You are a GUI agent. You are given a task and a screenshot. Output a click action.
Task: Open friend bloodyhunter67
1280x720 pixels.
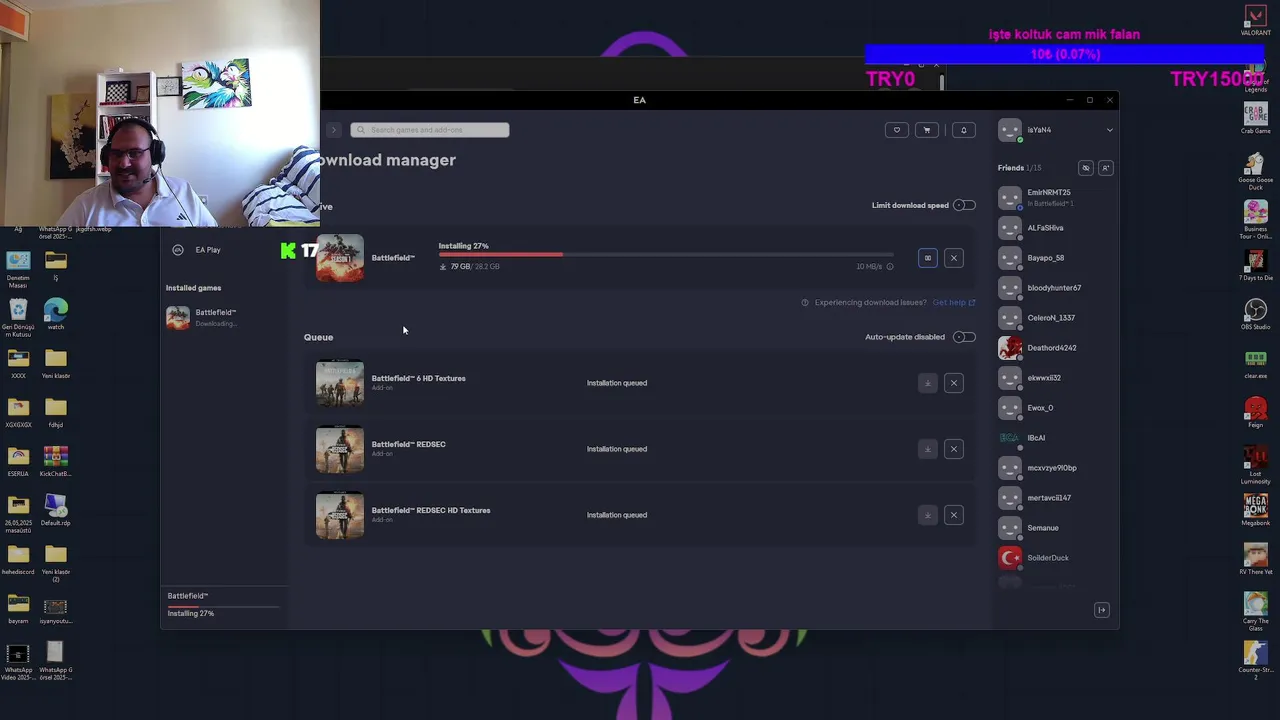1055,288
